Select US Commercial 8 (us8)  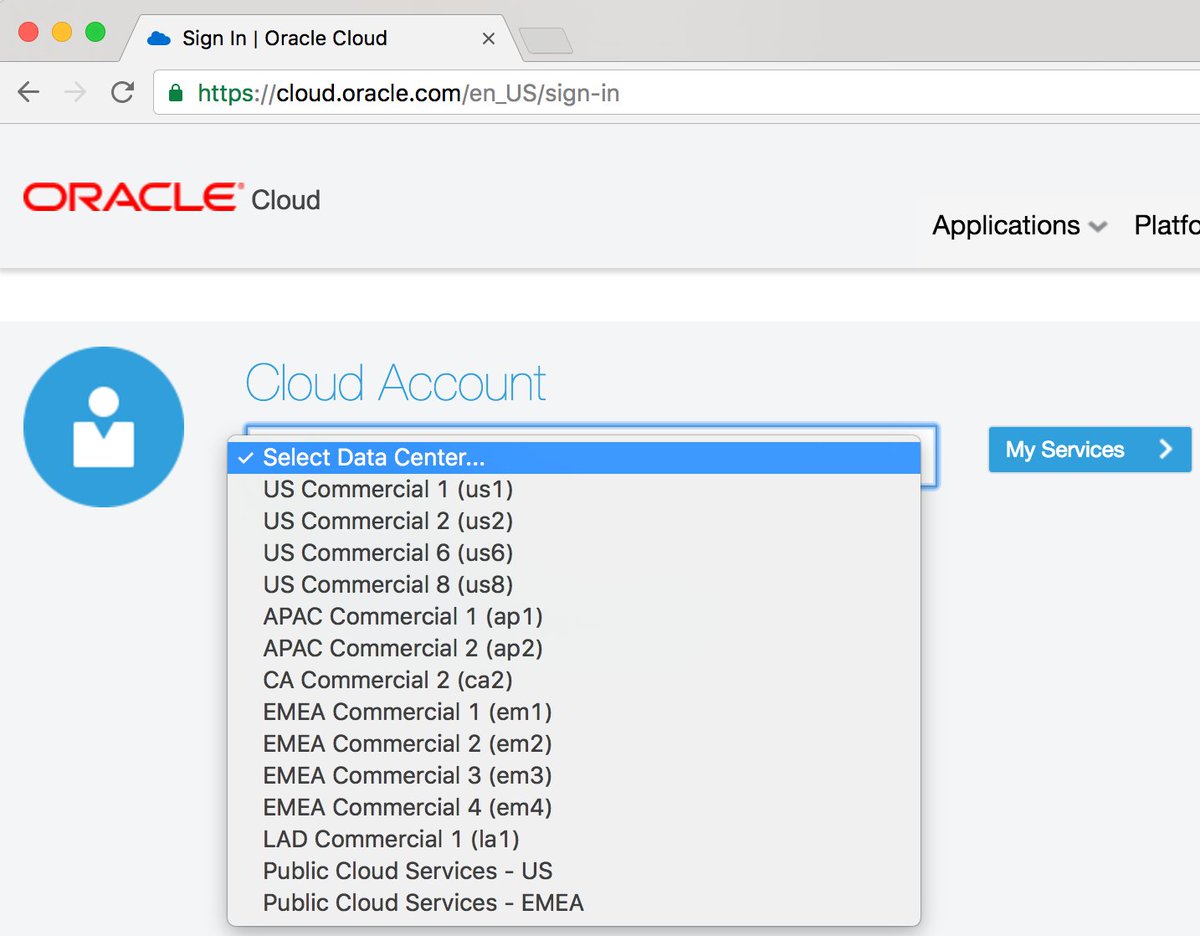pos(574,585)
